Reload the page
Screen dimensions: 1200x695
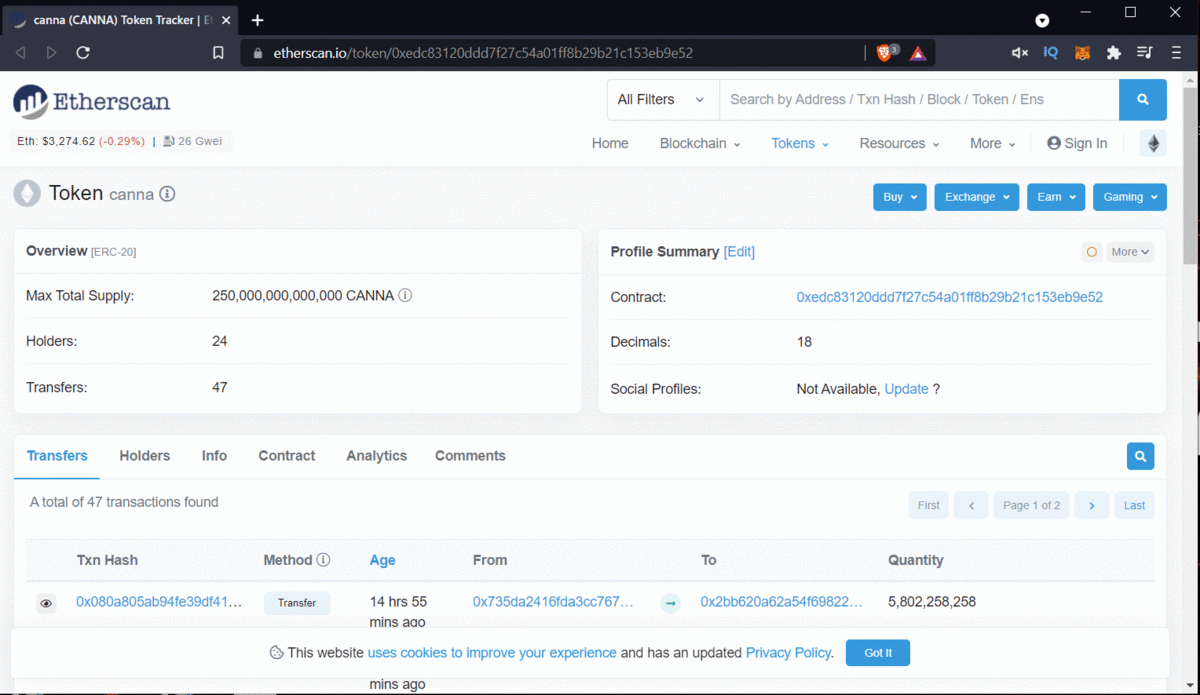[x=83, y=53]
